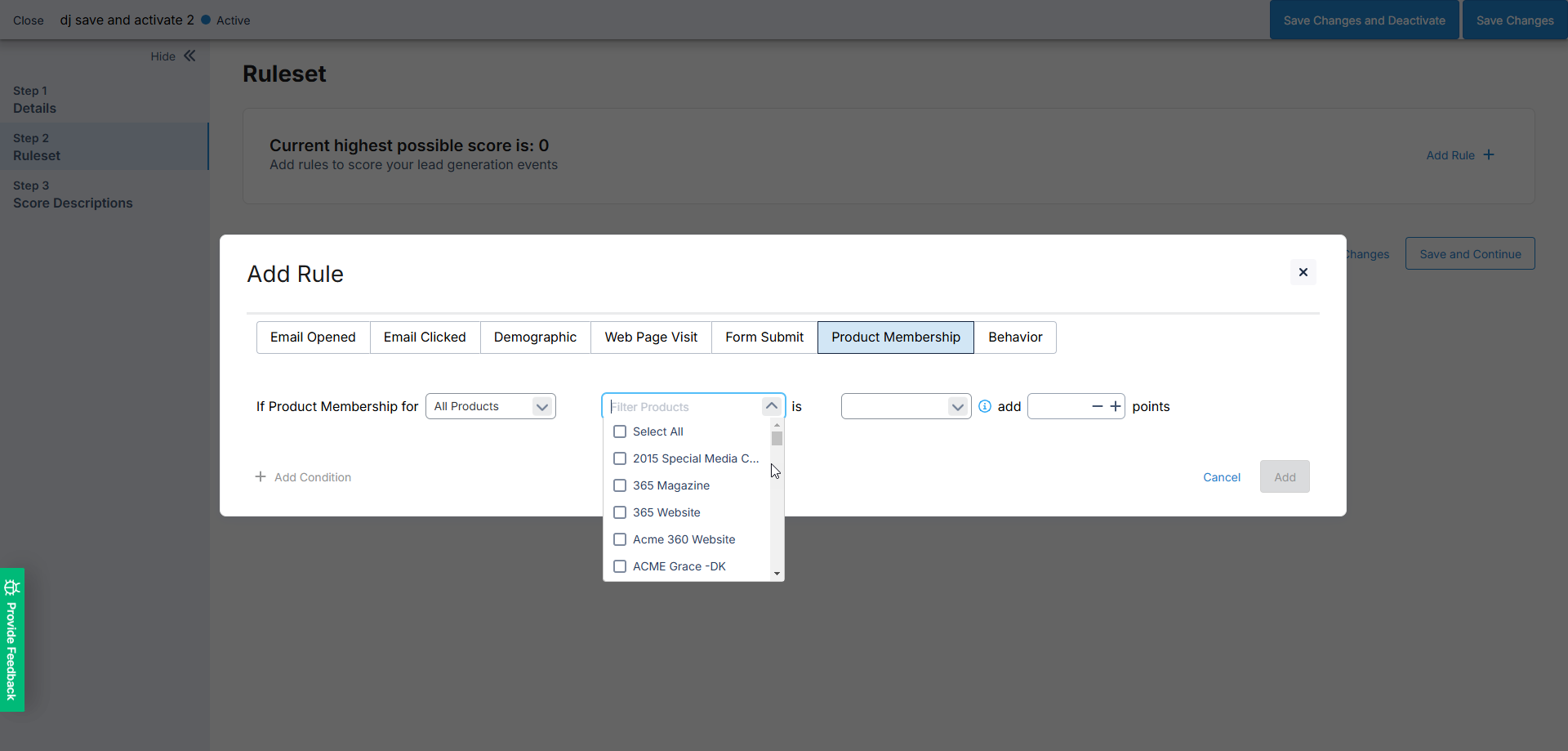1568x751 pixels.
Task: Click the info icon beside add
Action: (985, 406)
